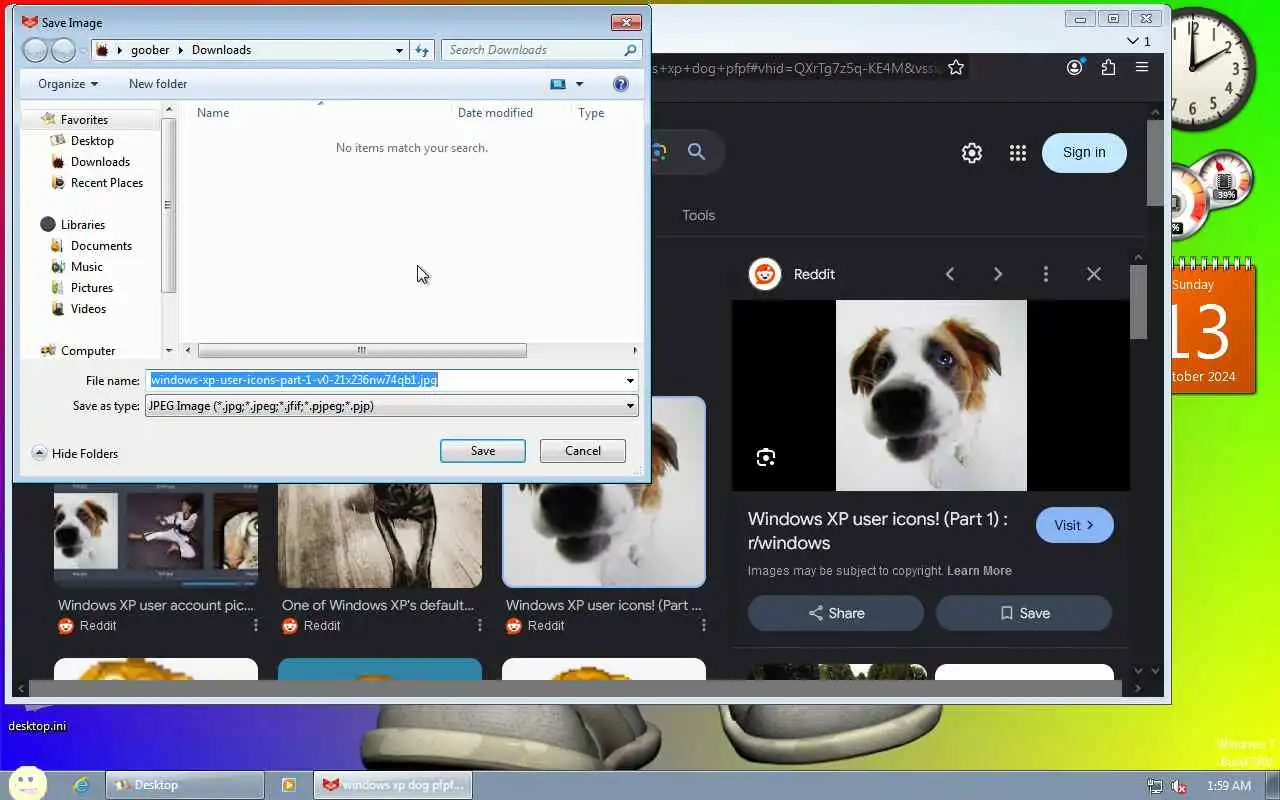The image size is (1280, 800).
Task: Open Music library
Action: [x=86, y=267]
